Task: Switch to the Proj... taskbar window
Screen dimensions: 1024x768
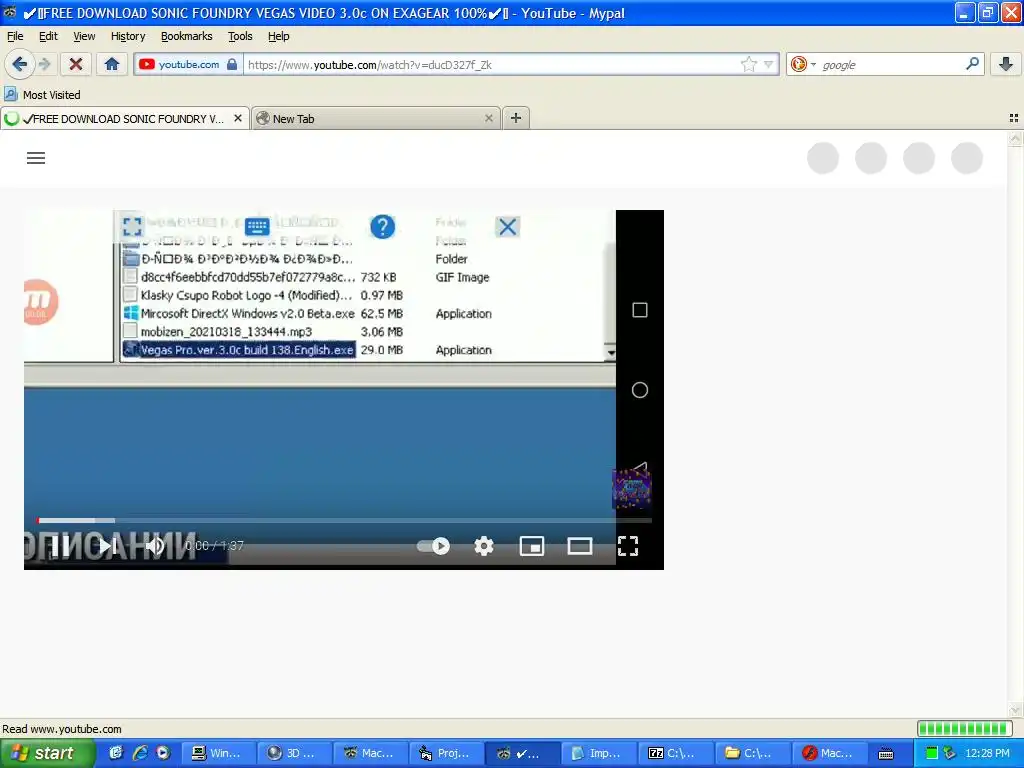Action: 447,753
